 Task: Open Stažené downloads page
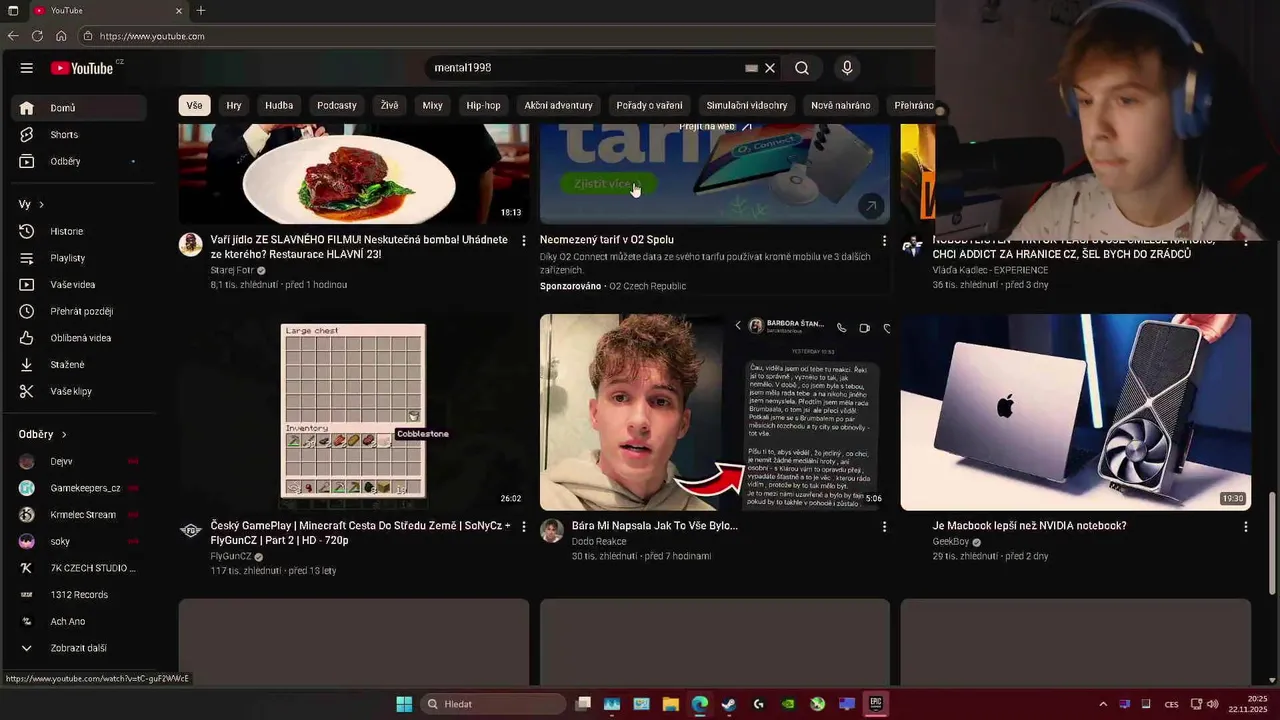pos(80,365)
